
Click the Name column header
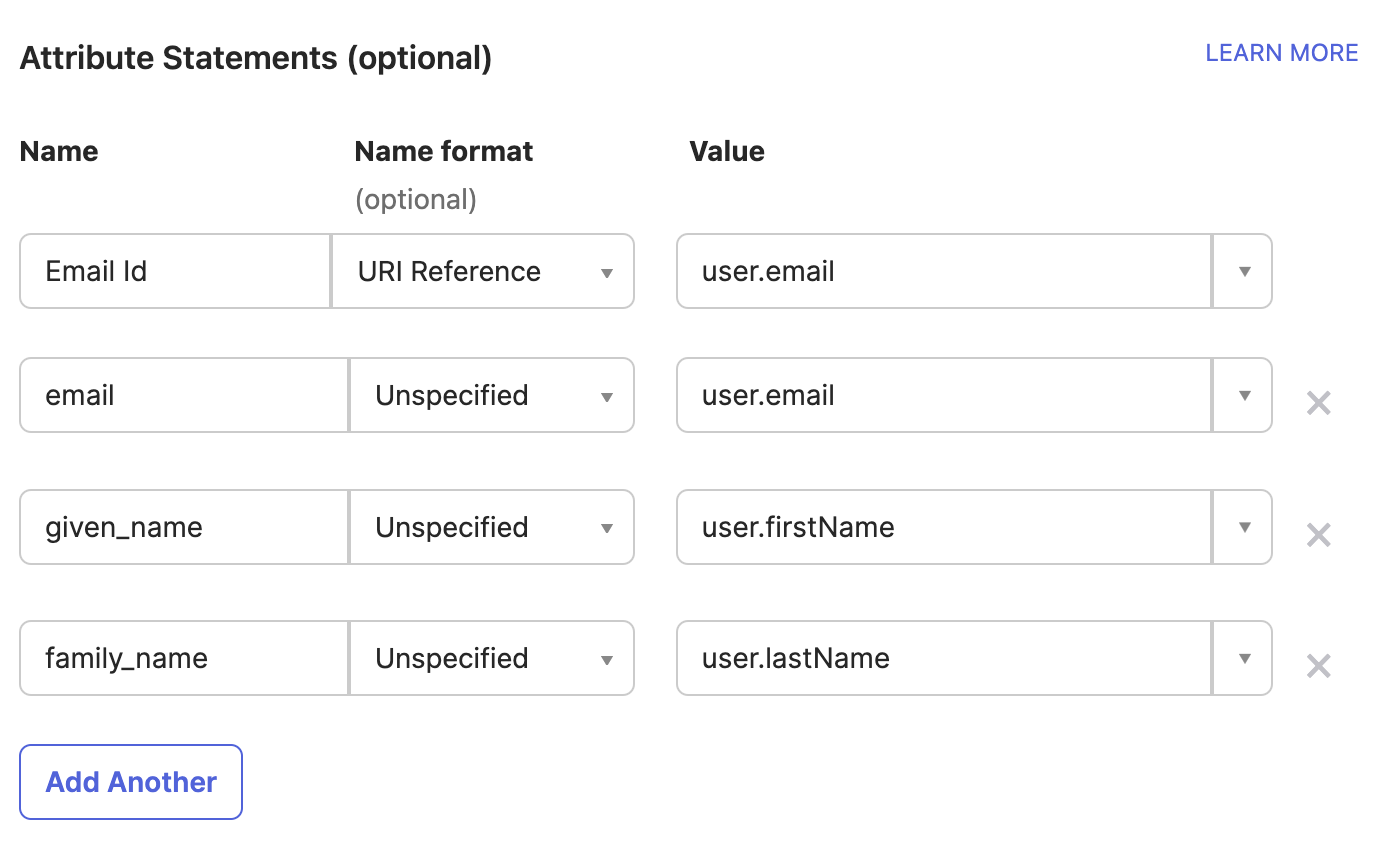point(59,151)
